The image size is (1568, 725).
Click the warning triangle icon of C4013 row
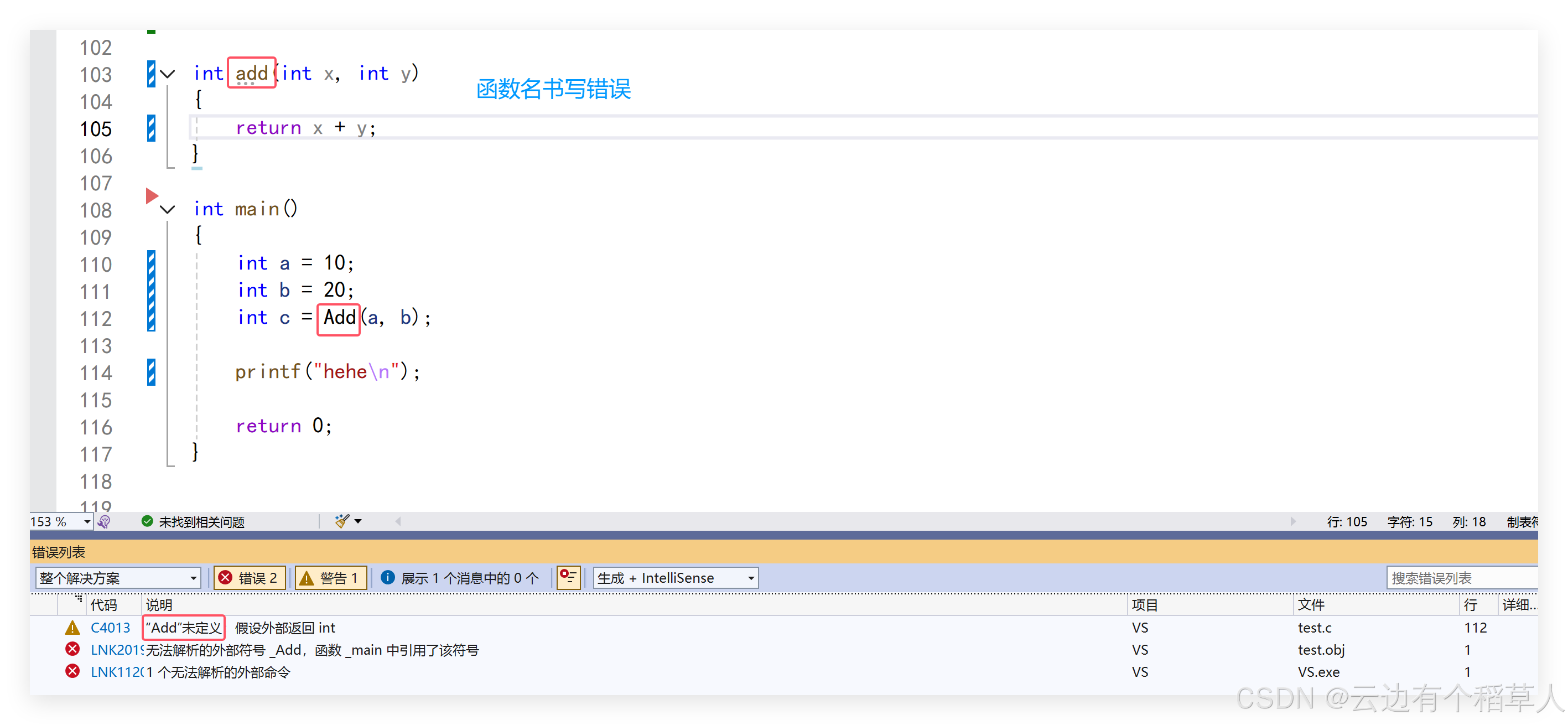(x=72, y=628)
